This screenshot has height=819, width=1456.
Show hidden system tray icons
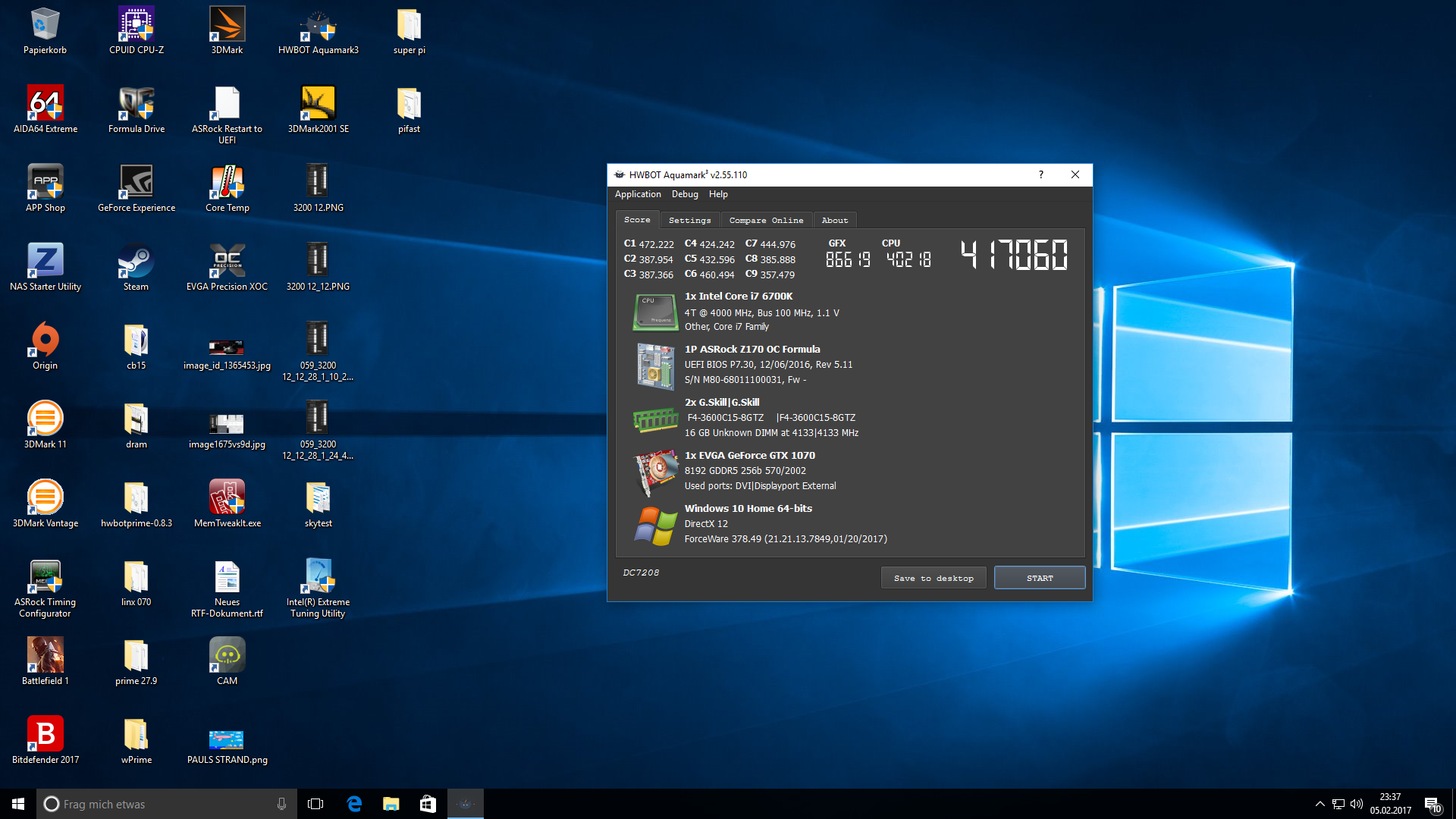click(1319, 804)
